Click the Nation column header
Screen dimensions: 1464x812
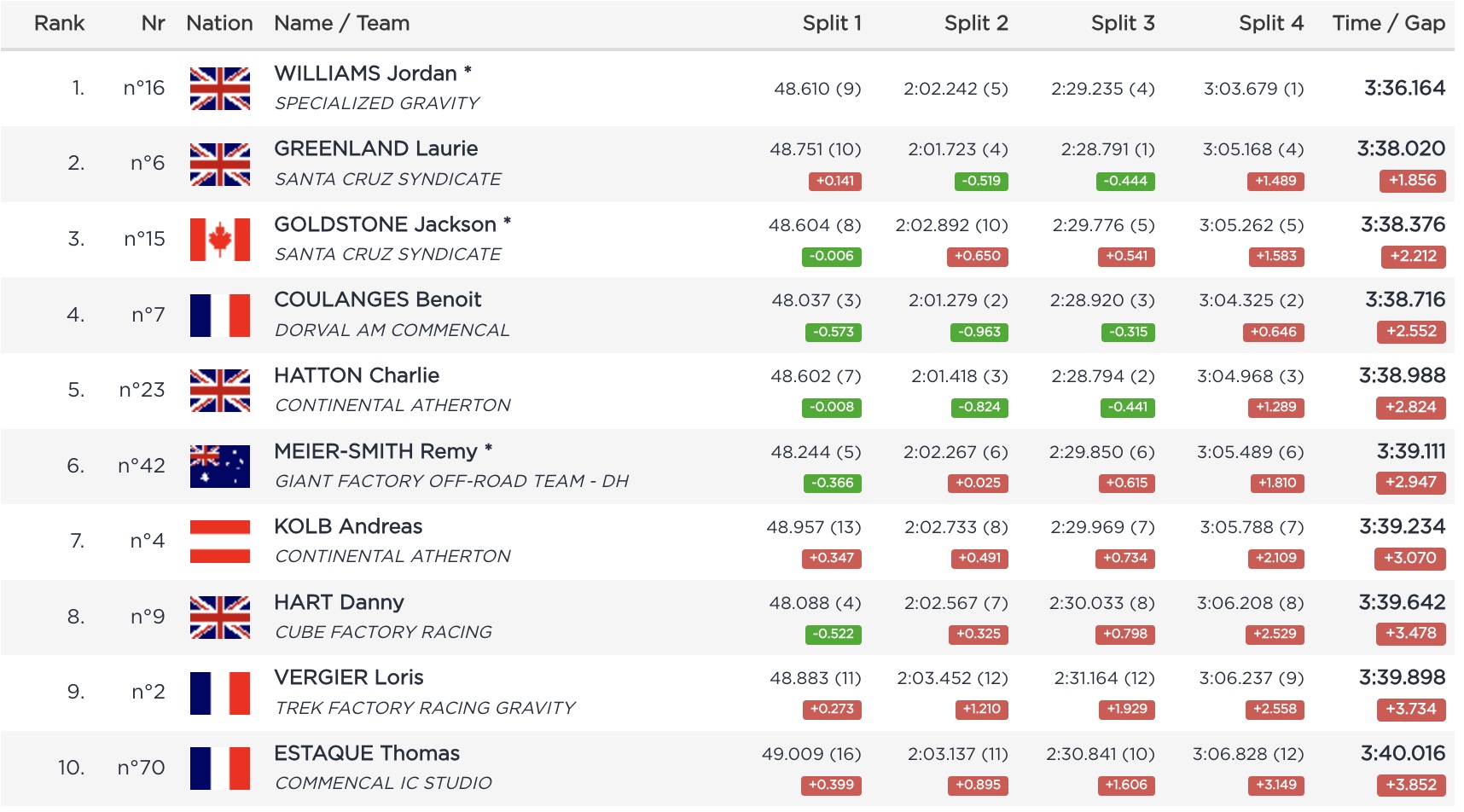point(219,23)
